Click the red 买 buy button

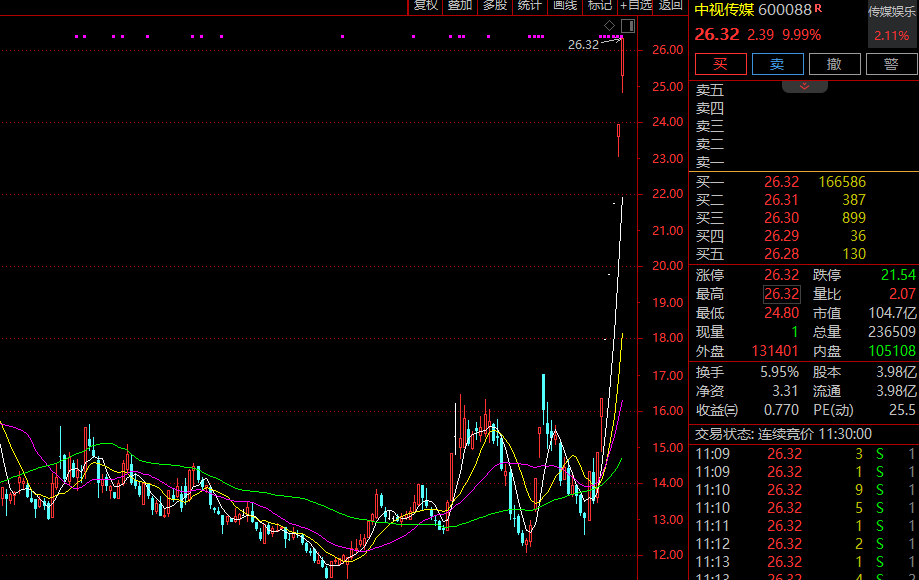[x=720, y=64]
